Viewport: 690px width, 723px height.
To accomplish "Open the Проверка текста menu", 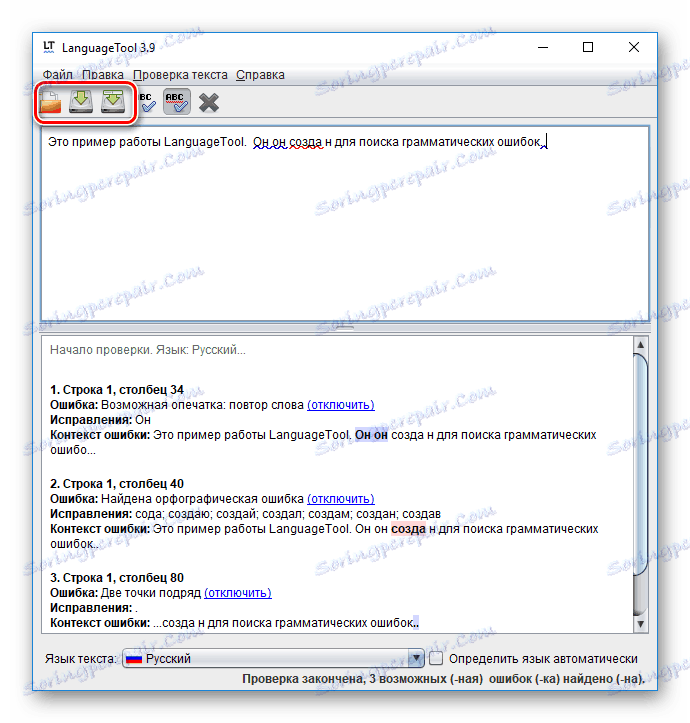I will [x=180, y=75].
